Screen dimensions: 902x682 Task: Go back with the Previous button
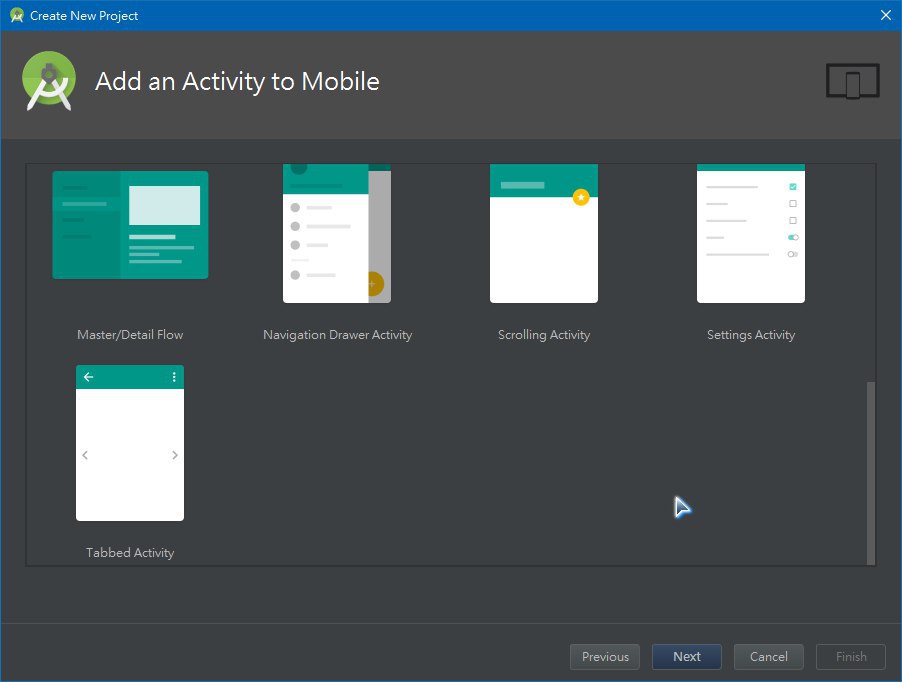(x=605, y=657)
